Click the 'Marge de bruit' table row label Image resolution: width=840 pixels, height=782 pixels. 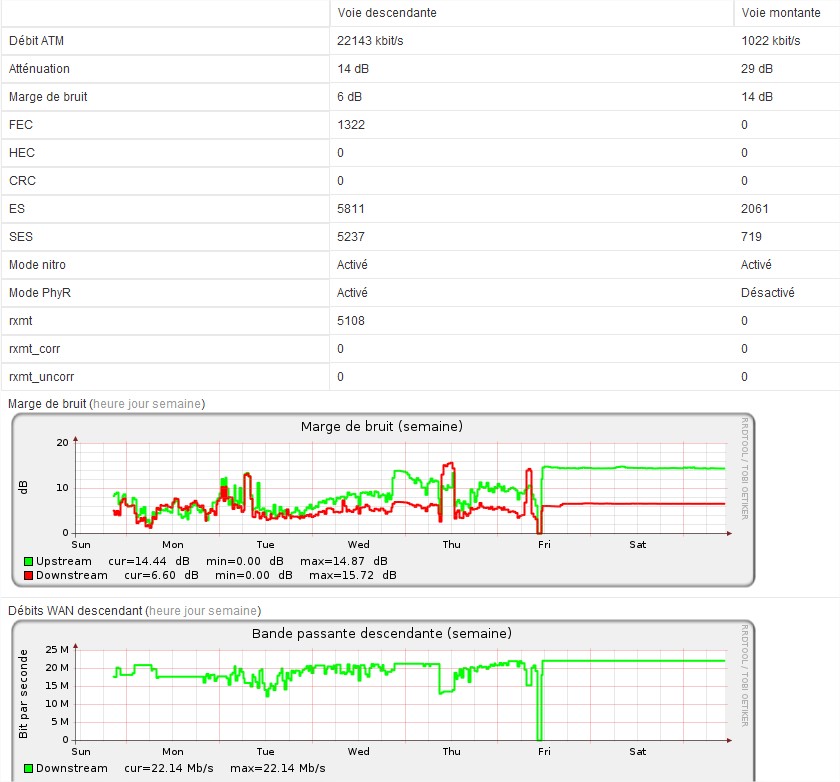coord(46,97)
